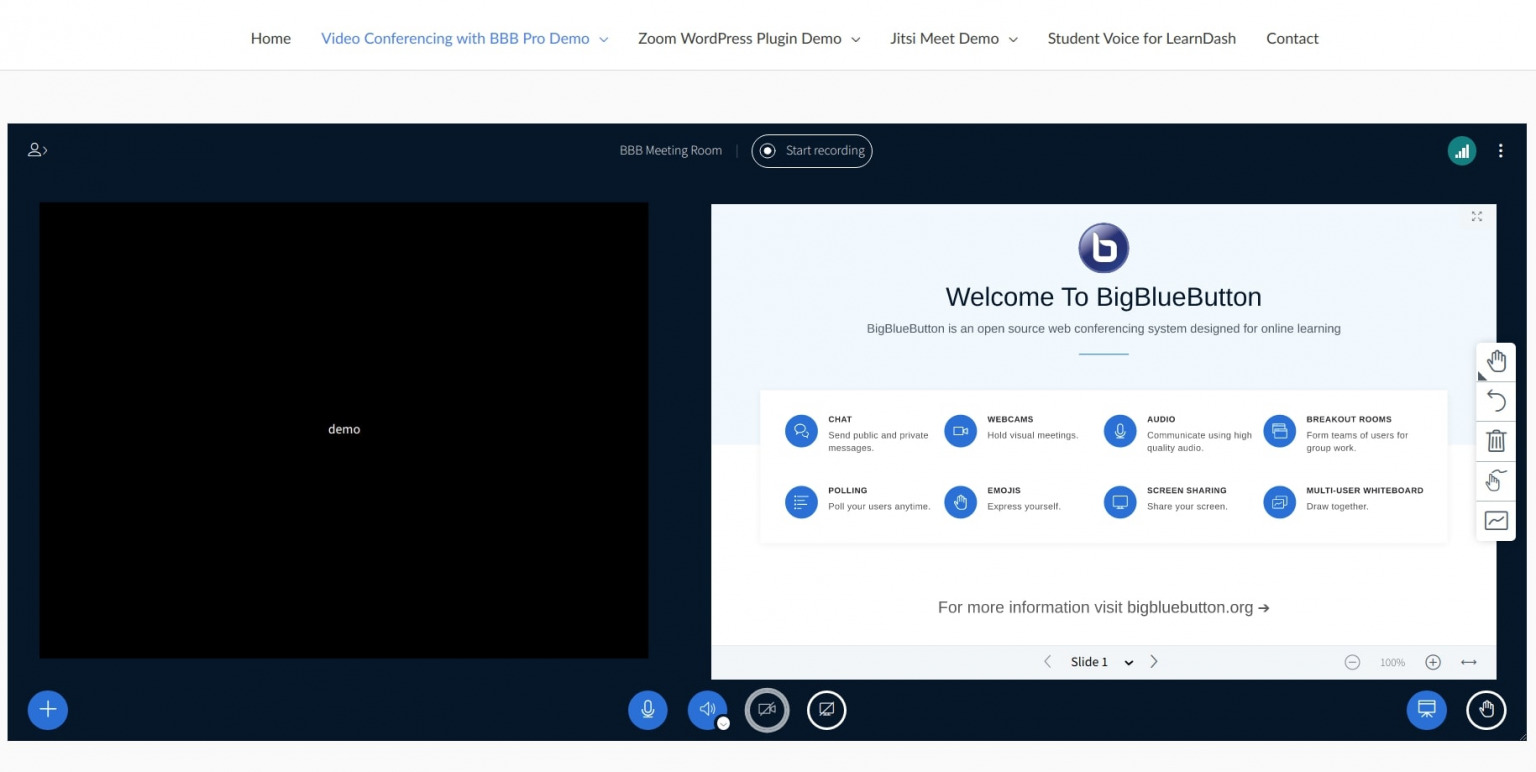Fit the slide to width
Screen dimensions: 1536x772
point(1469,662)
